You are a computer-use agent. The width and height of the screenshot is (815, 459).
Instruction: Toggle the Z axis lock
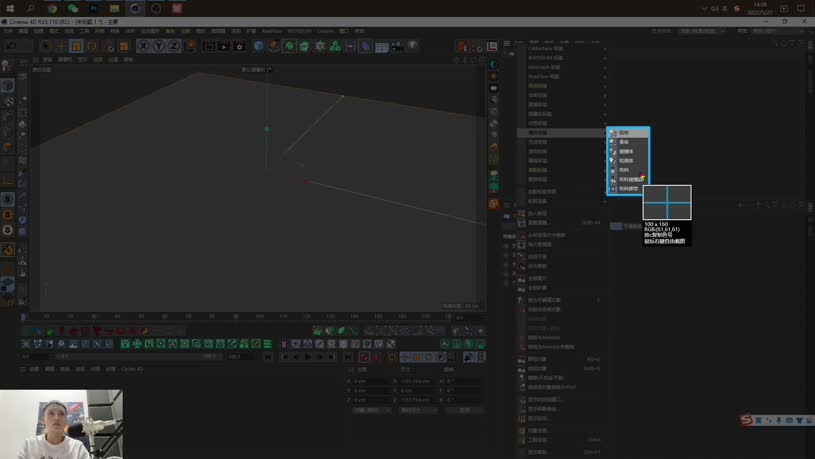[x=174, y=46]
